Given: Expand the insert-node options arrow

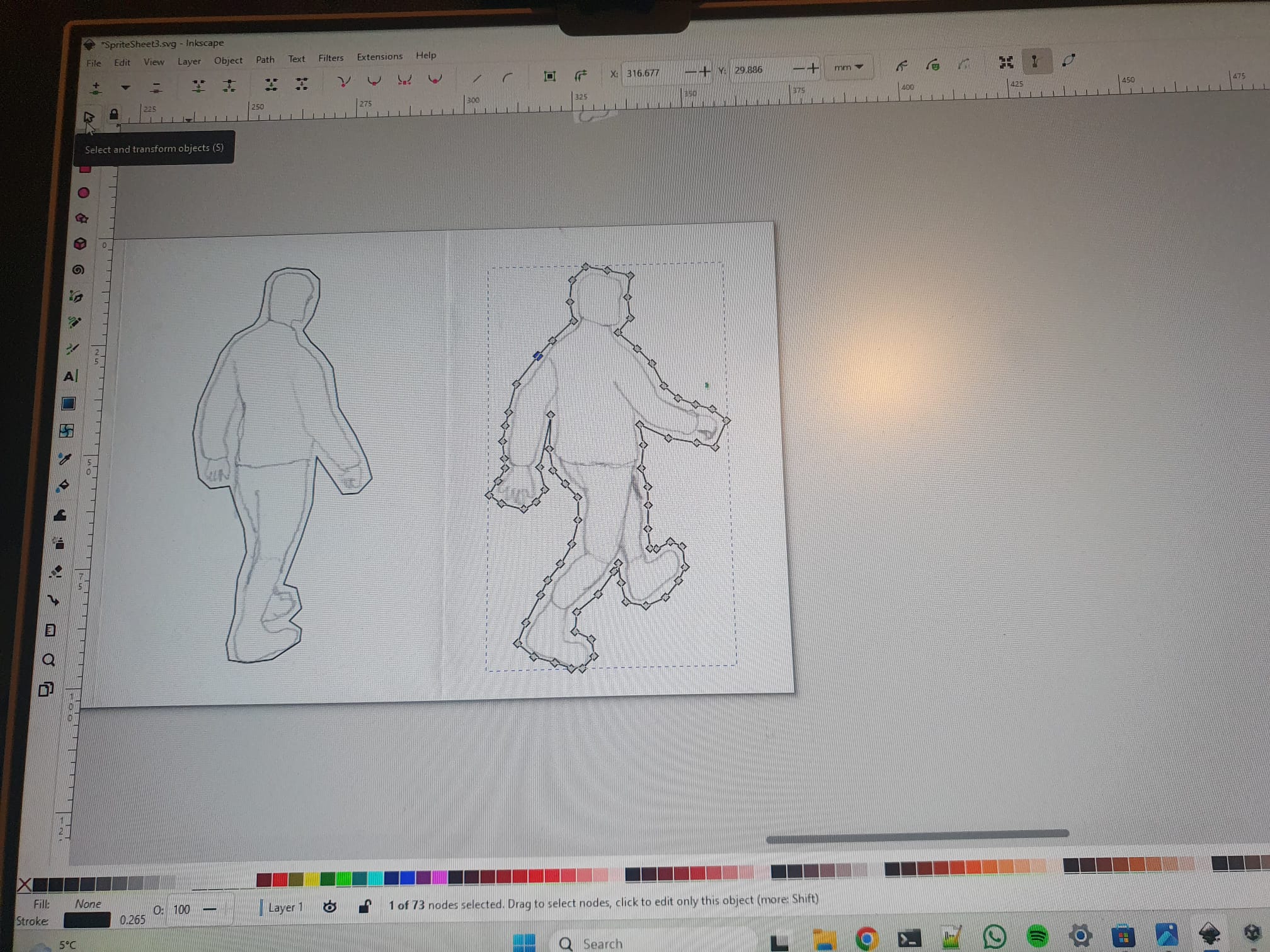Looking at the screenshot, I should coord(125,88).
